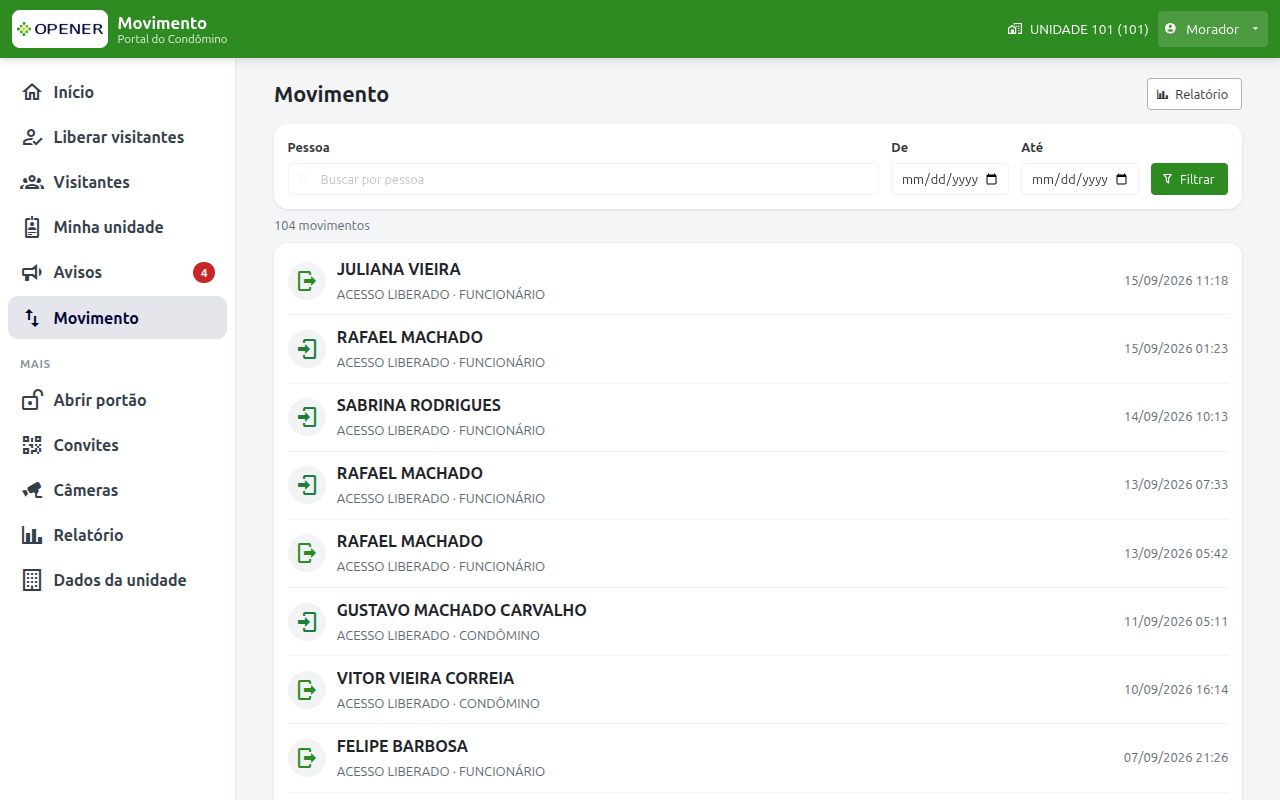
Task: Click the VITOR VIEIRA CORREIA name
Action: 426,678
